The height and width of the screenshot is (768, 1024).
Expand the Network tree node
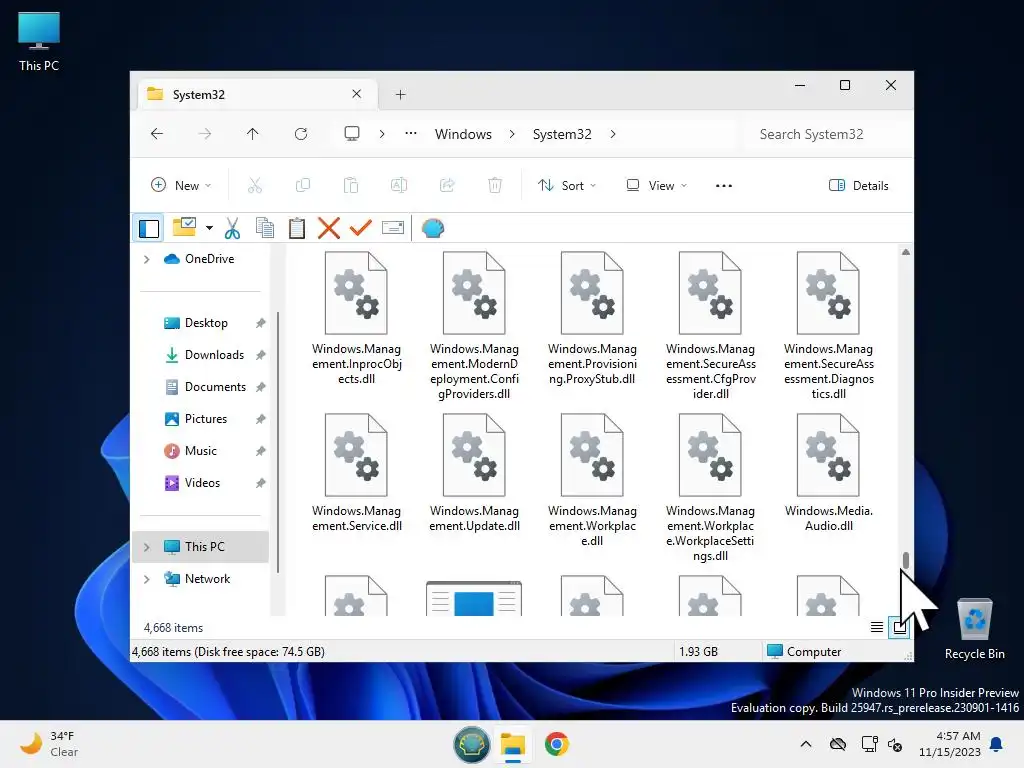(146, 579)
